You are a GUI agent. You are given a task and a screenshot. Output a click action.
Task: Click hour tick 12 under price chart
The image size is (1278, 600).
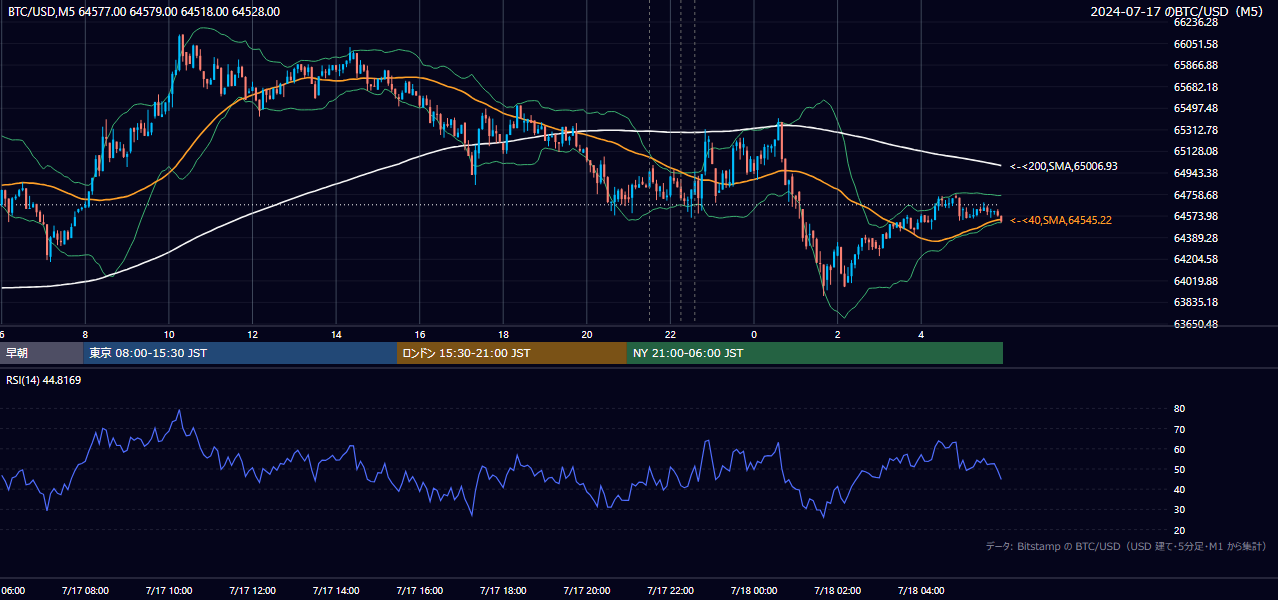(x=253, y=334)
